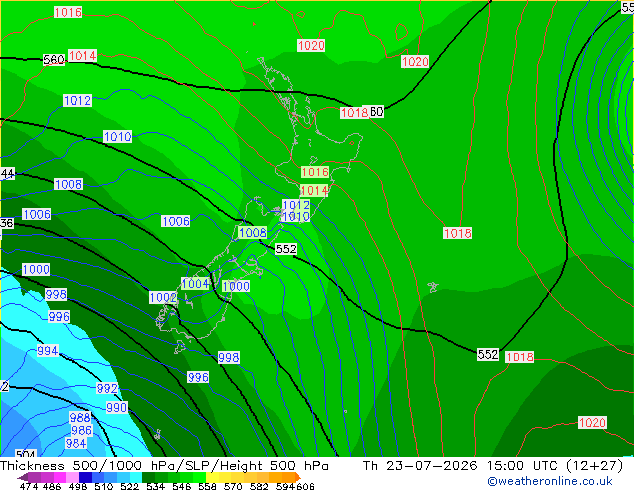Image resolution: width=634 pixels, height=490 pixels.
Task: Click the 1014 label directly below 1016
Action: (314, 190)
